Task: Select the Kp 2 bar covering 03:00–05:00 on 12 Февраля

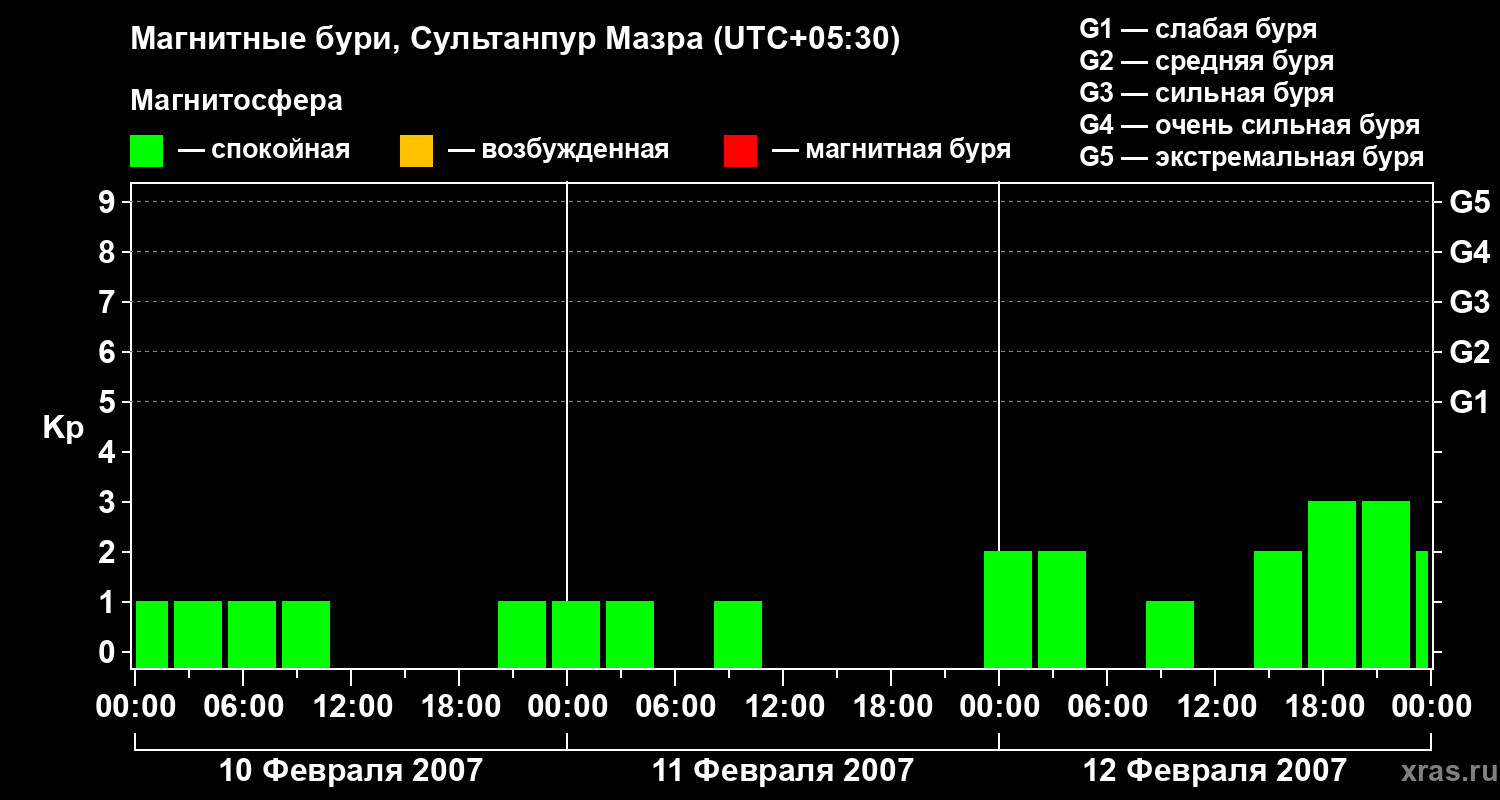Action: 1062,609
